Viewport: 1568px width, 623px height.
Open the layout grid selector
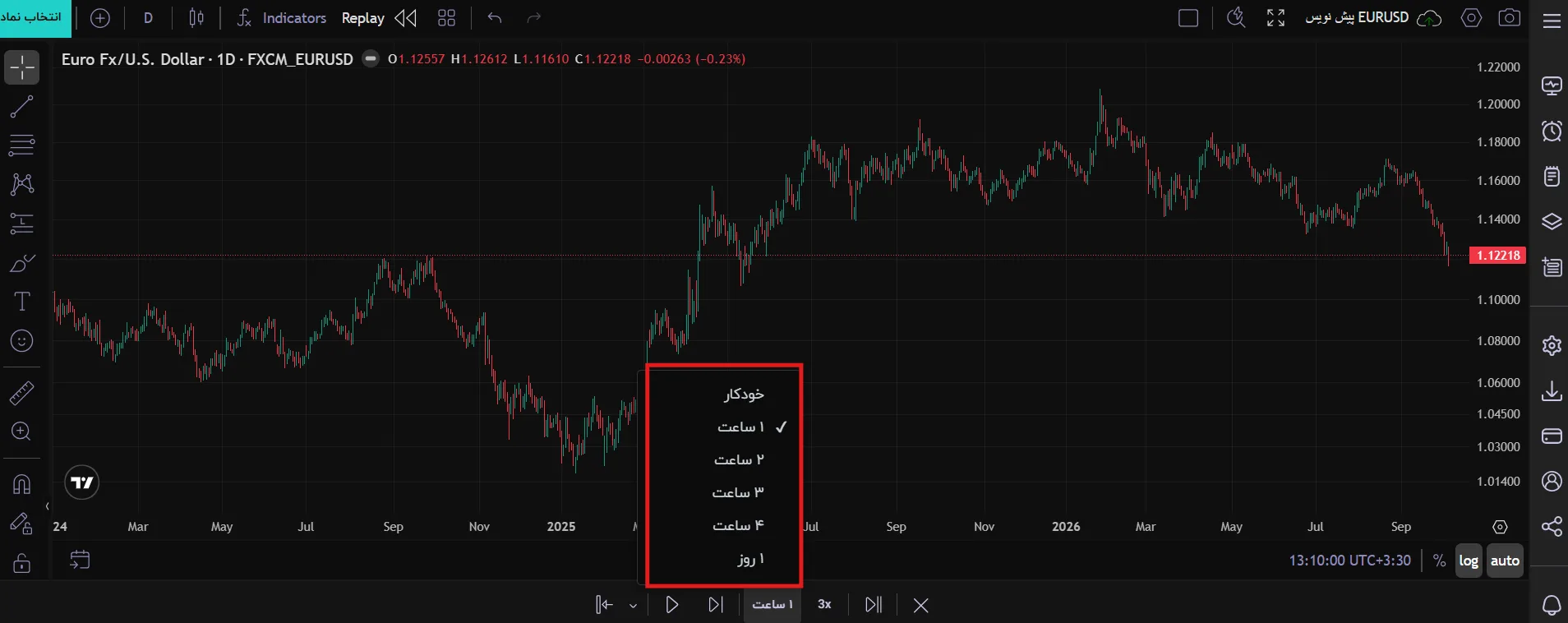pyautogui.click(x=446, y=18)
